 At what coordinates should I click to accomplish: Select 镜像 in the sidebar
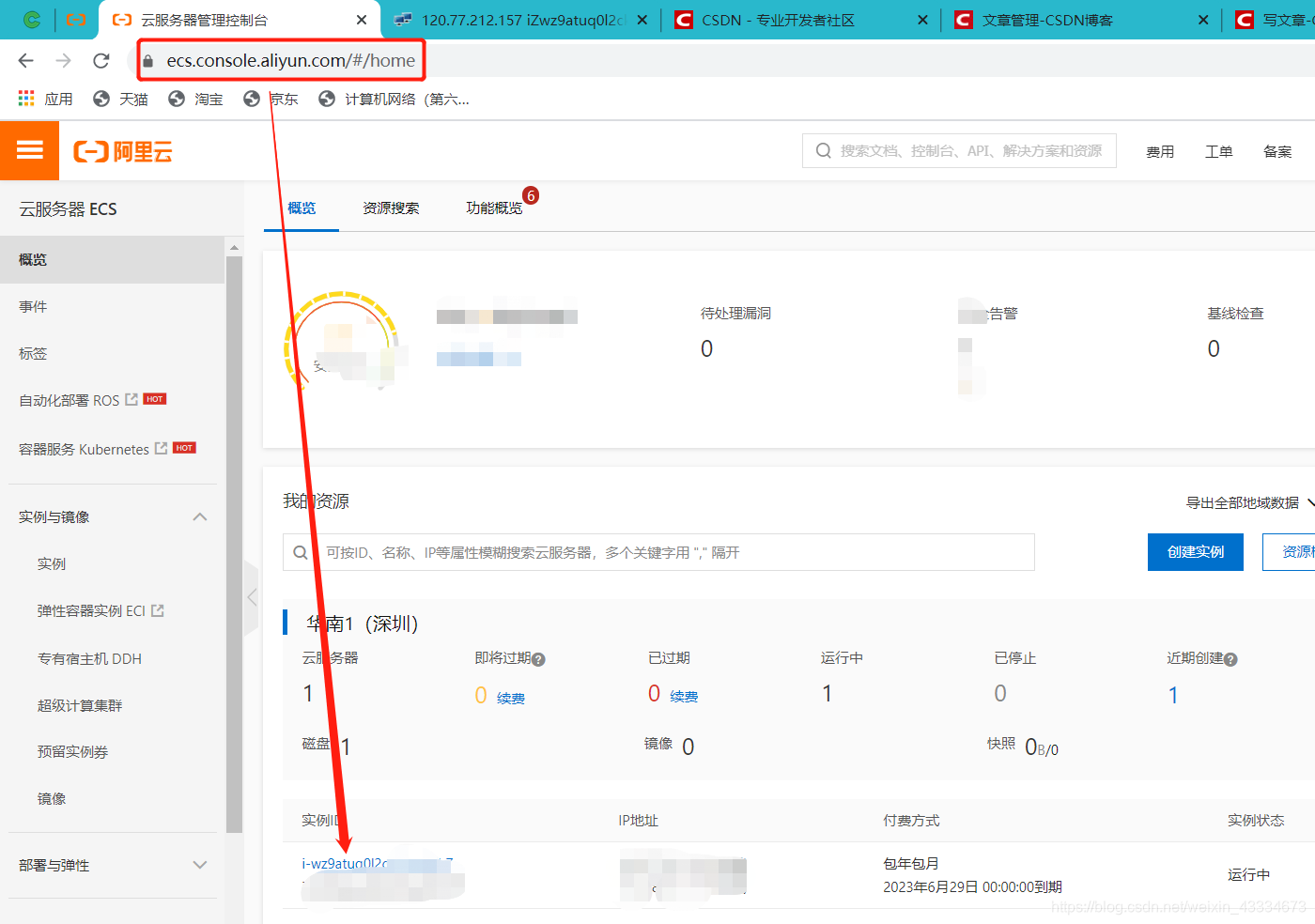[52, 798]
